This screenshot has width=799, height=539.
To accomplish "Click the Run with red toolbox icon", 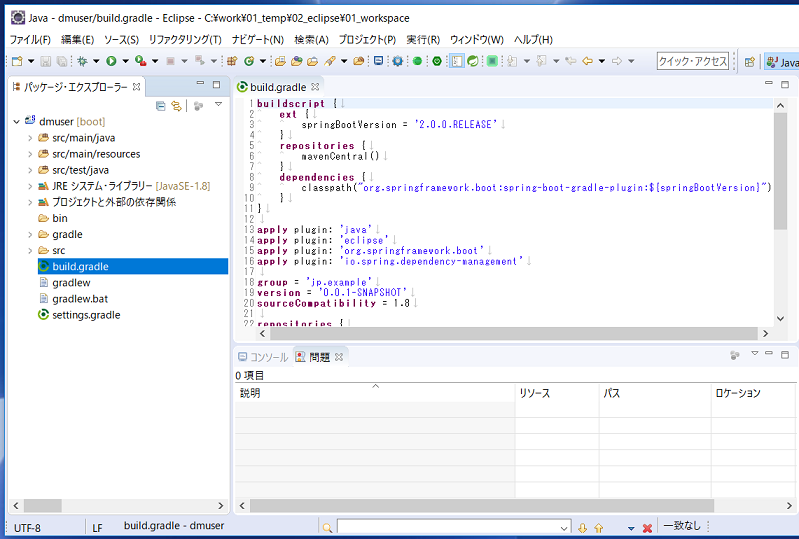I will coord(141,61).
